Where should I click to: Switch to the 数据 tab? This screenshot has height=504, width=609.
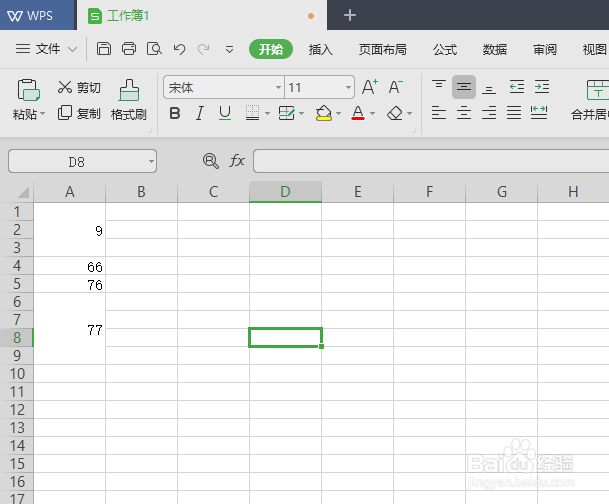pos(495,49)
